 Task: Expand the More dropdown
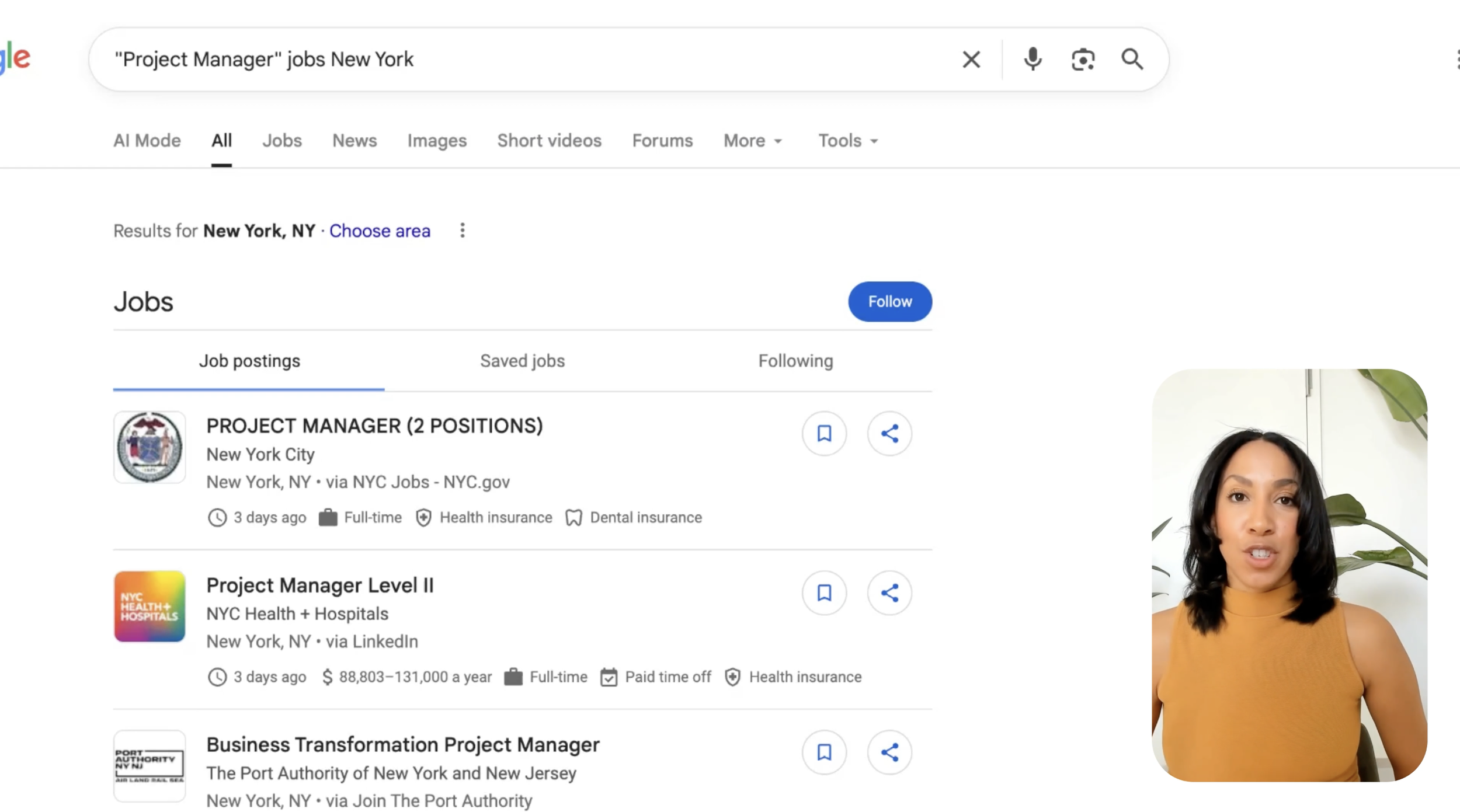coord(753,141)
